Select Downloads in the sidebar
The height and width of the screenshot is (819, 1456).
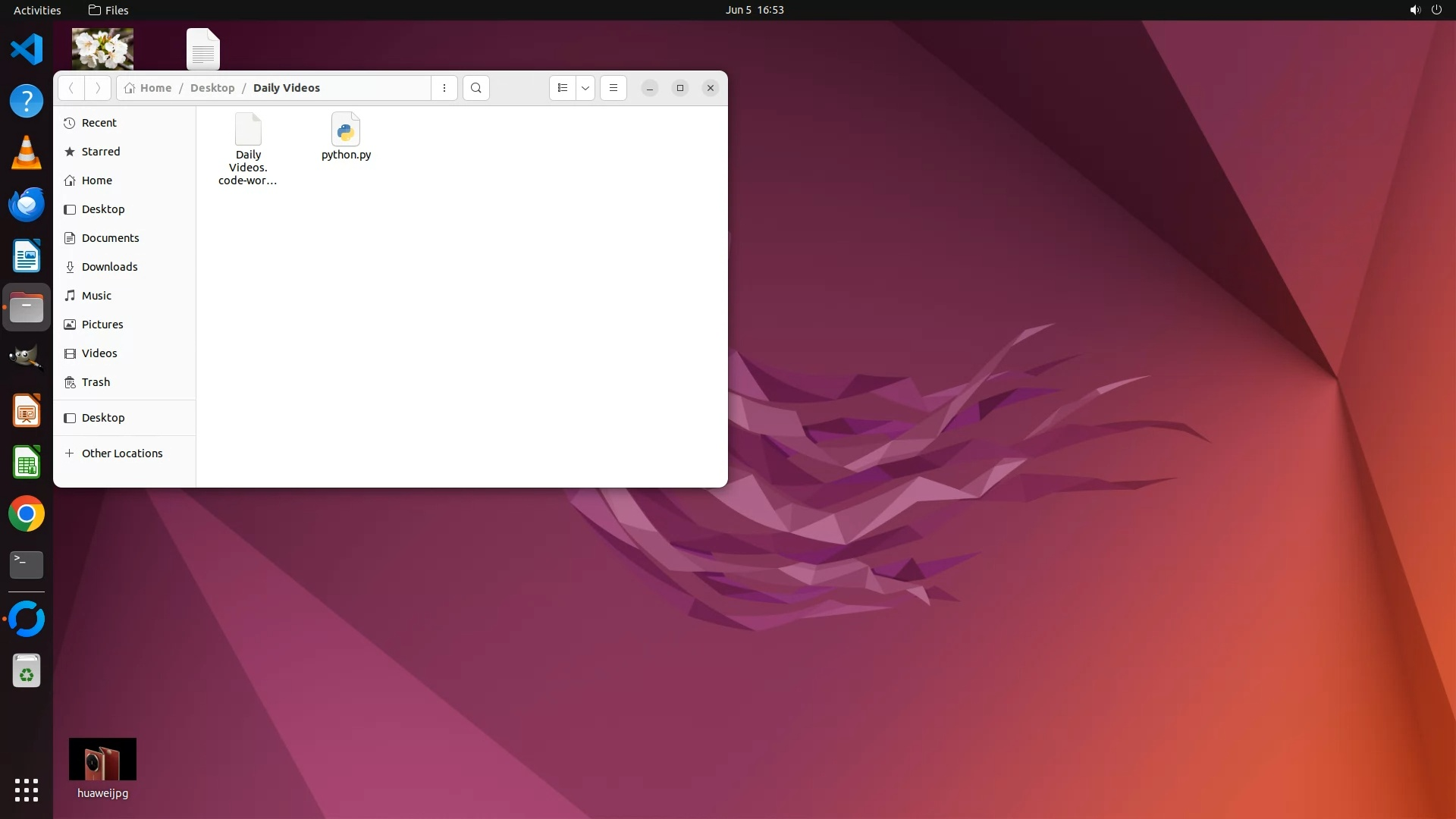tap(109, 267)
